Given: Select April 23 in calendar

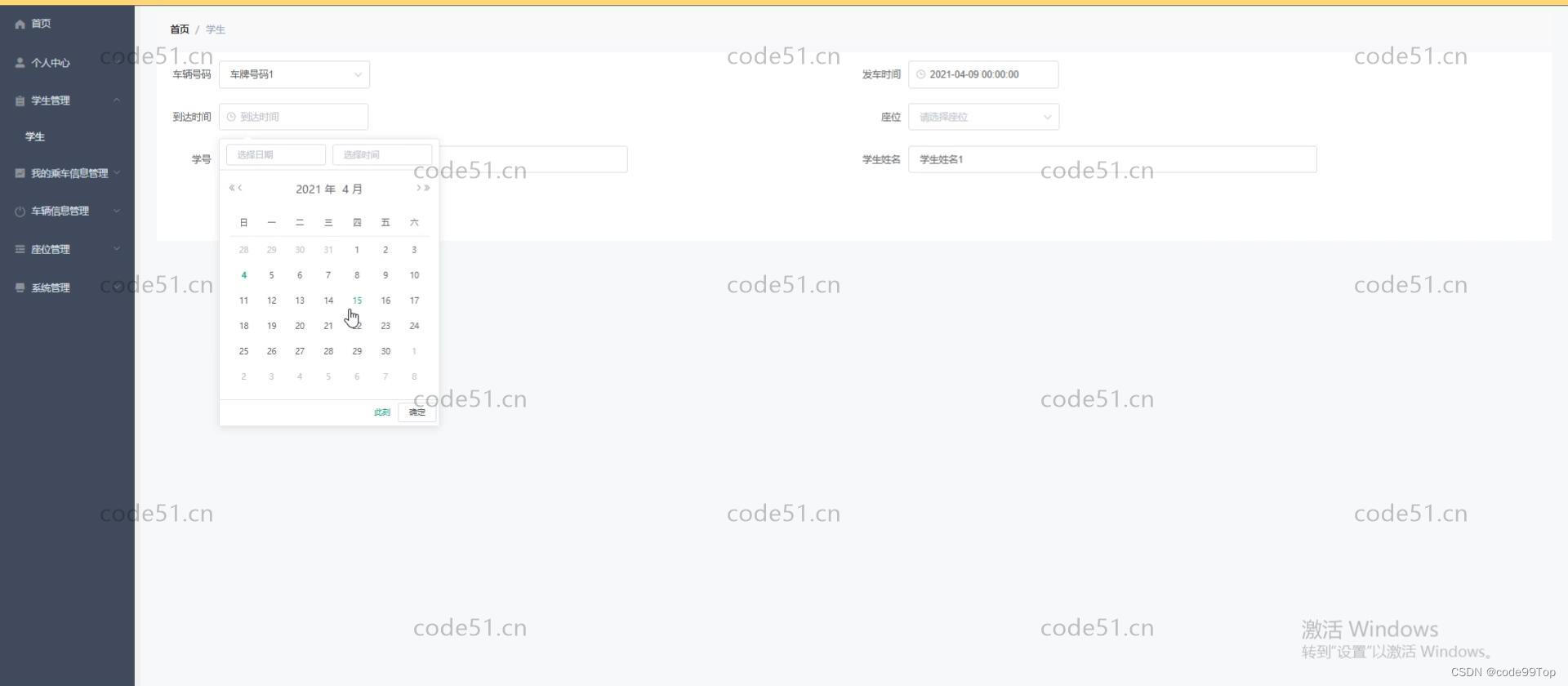Looking at the screenshot, I should [x=385, y=326].
